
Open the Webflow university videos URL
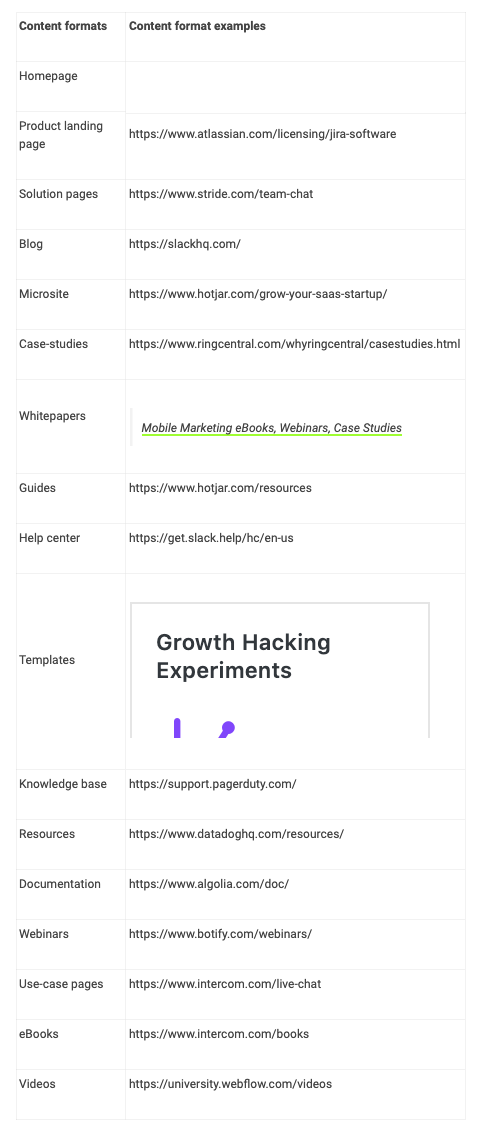[x=230, y=1084]
